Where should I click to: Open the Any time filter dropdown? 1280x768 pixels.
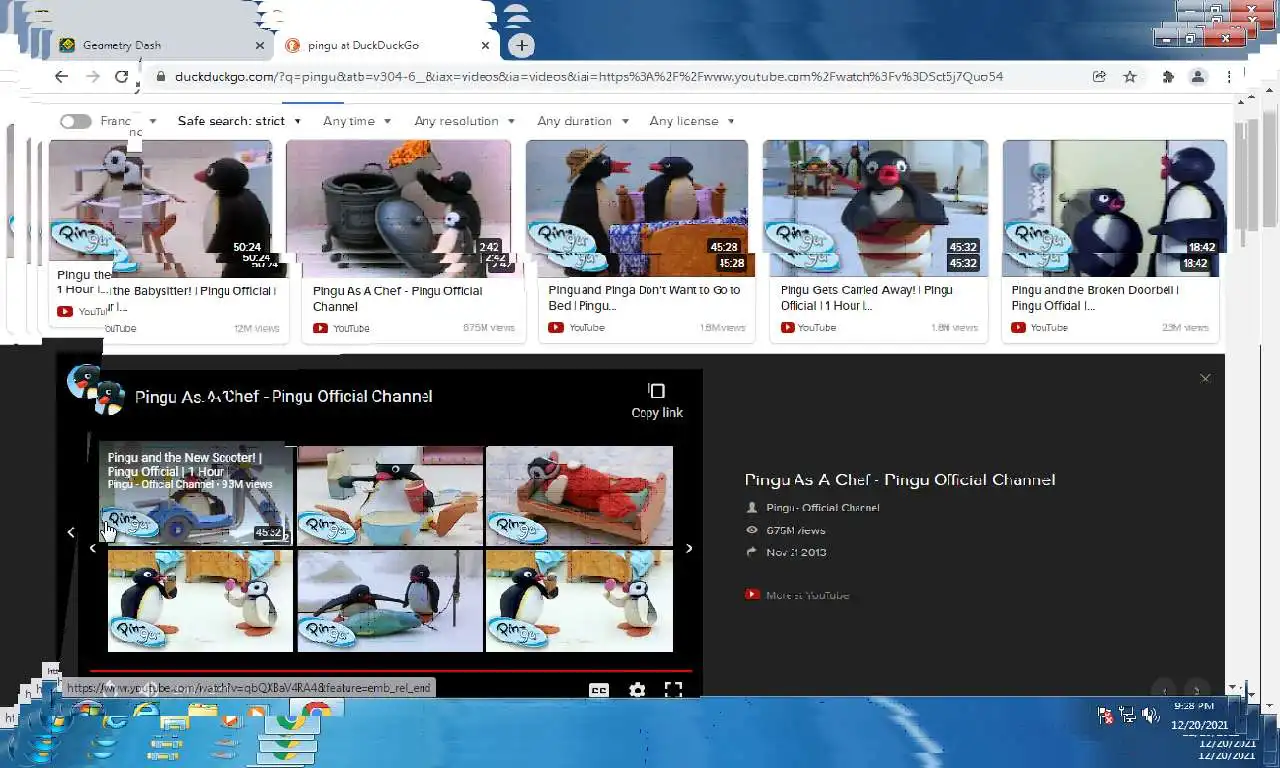click(x=357, y=121)
